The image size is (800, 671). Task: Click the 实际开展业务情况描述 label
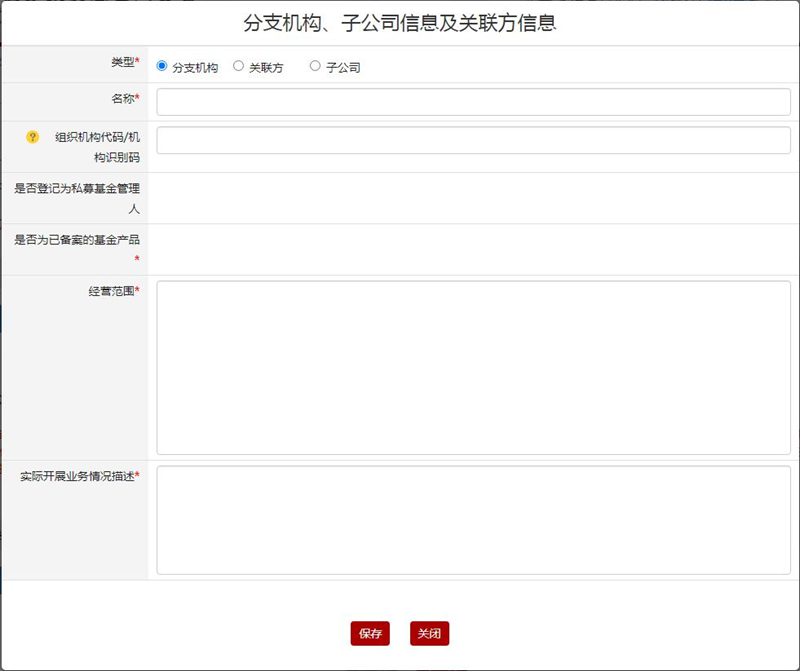pos(77,476)
